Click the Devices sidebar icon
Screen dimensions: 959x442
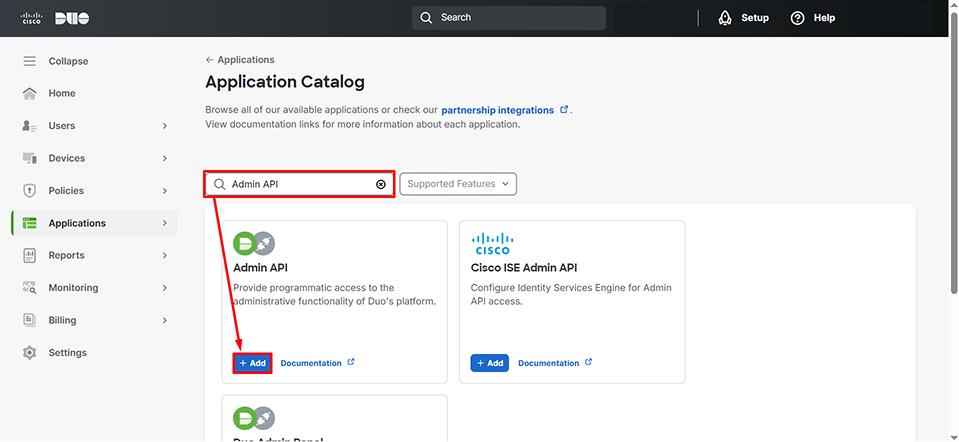pyautogui.click(x=29, y=158)
